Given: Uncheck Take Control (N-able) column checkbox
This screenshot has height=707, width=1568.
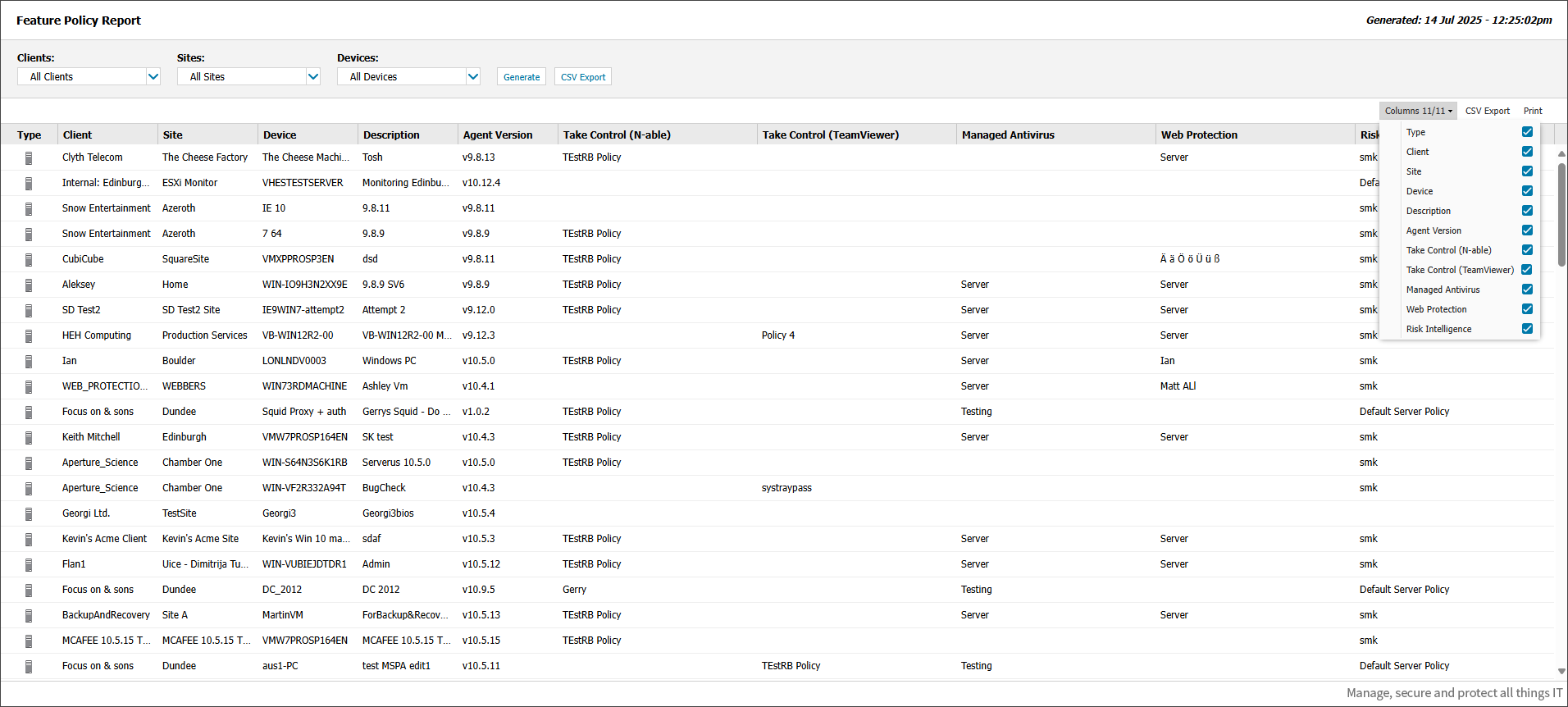Looking at the screenshot, I should pyautogui.click(x=1527, y=250).
